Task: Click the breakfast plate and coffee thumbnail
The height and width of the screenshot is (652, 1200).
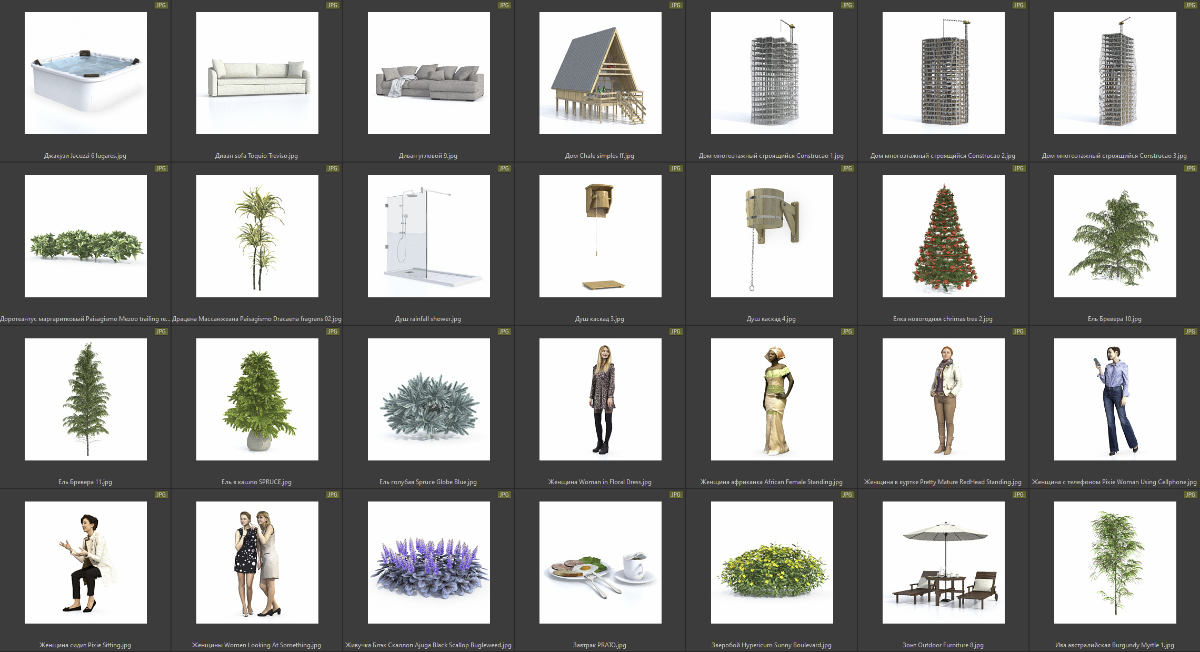Action: click(600, 562)
